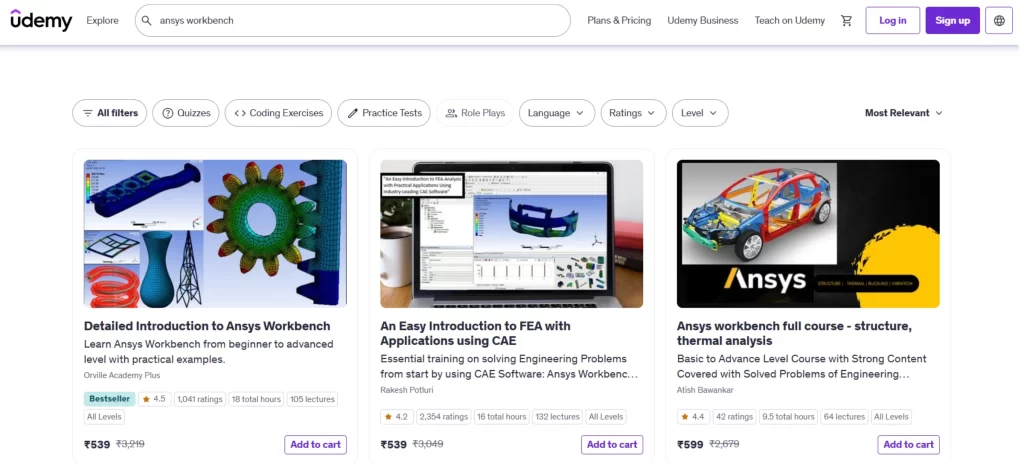Click the Sign up button
This screenshot has height=467, width=1024.
pos(953,21)
